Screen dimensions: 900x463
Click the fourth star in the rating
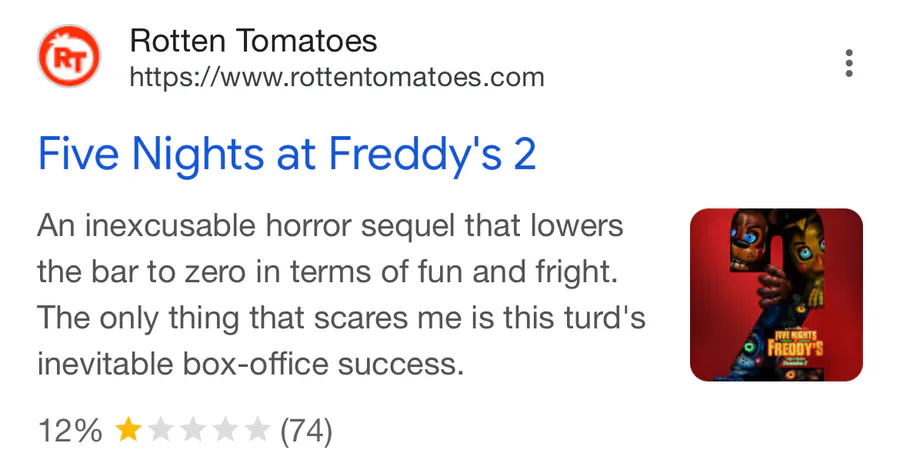coord(226,431)
